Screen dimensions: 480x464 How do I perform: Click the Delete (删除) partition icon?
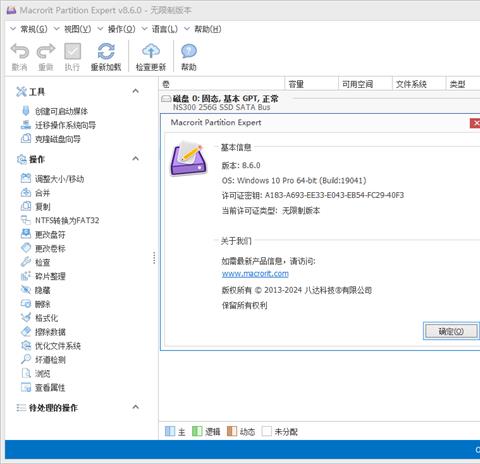[x=26, y=304]
